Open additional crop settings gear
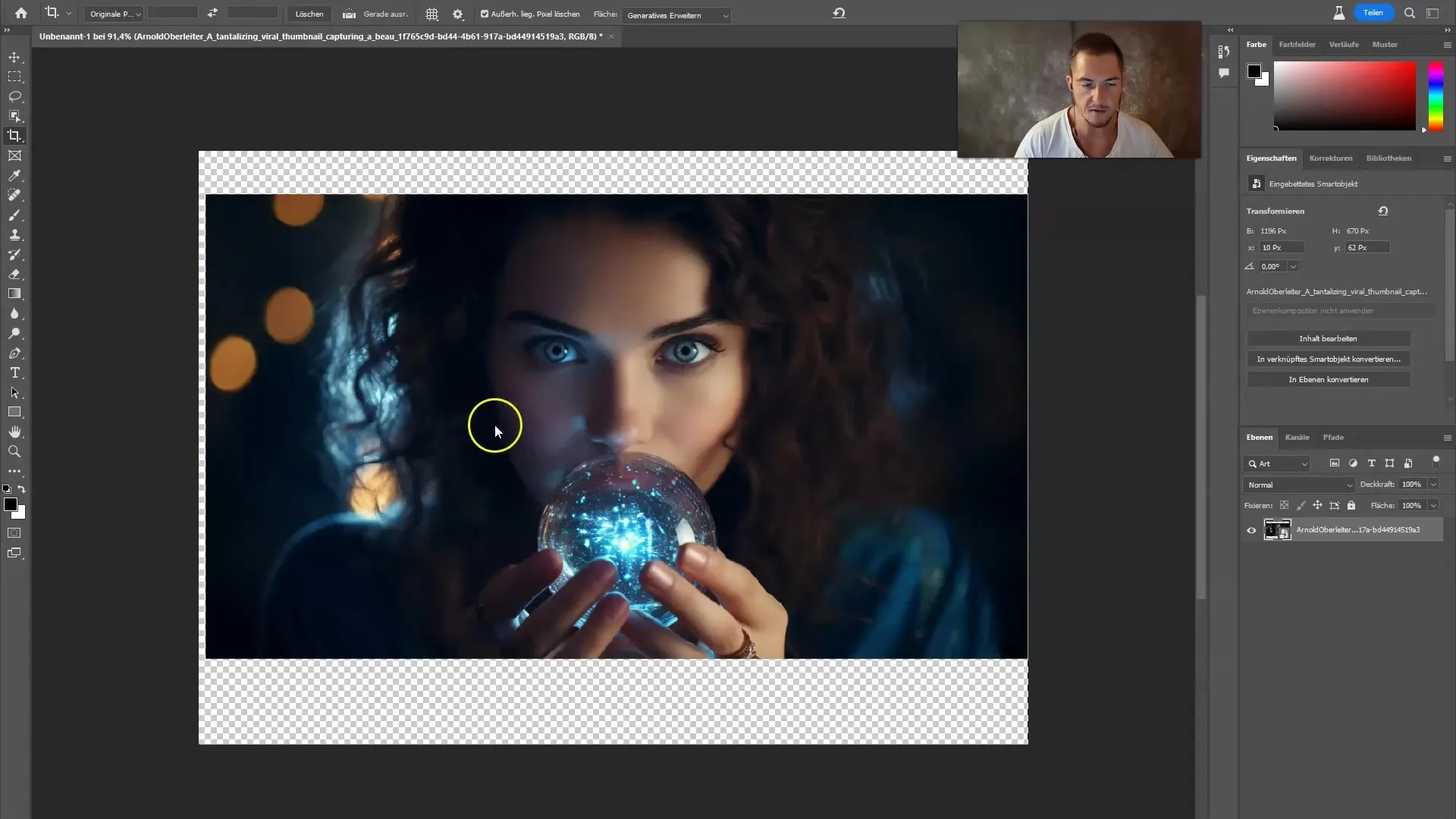Image resolution: width=1456 pixels, height=819 pixels. pos(457,14)
